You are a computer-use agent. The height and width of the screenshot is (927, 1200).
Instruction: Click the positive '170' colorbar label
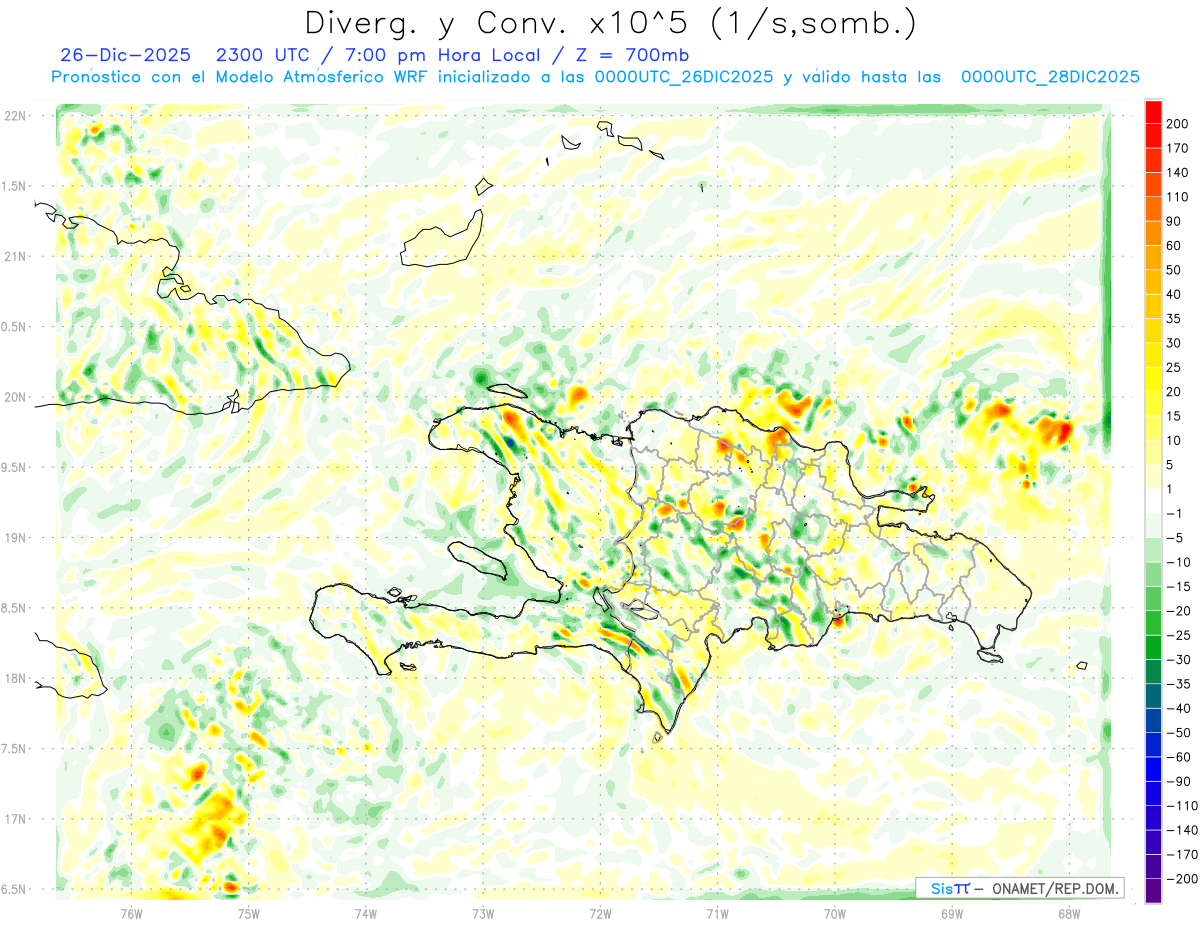[1178, 148]
